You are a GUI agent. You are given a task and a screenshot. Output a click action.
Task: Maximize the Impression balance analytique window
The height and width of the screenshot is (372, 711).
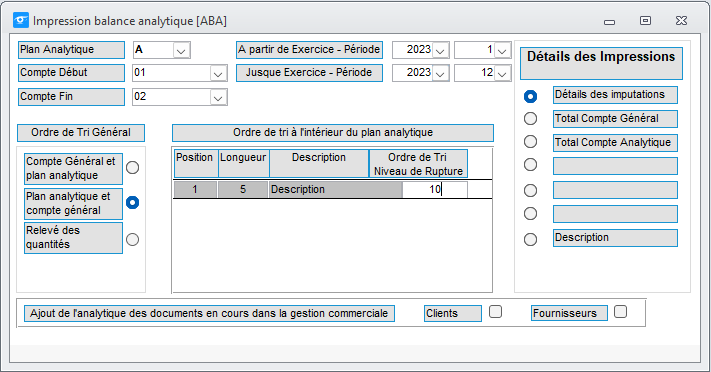(645, 20)
